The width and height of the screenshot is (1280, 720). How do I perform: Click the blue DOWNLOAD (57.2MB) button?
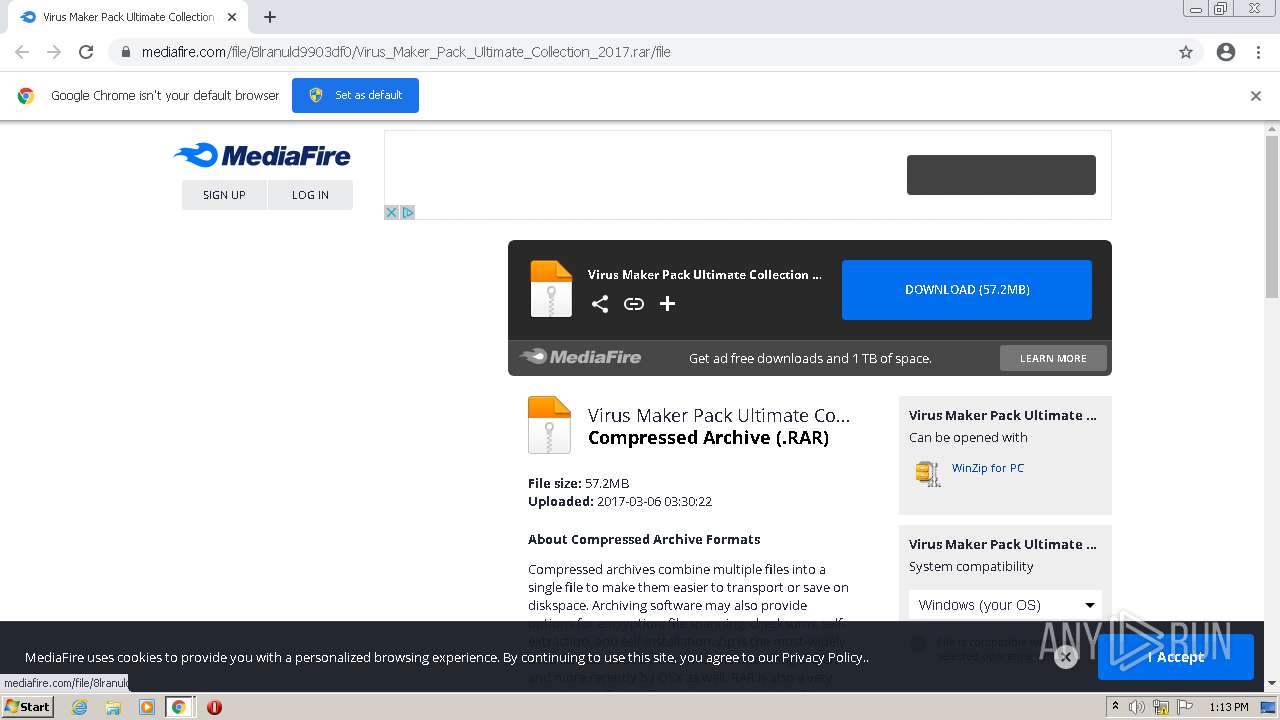pyautogui.click(x=967, y=290)
